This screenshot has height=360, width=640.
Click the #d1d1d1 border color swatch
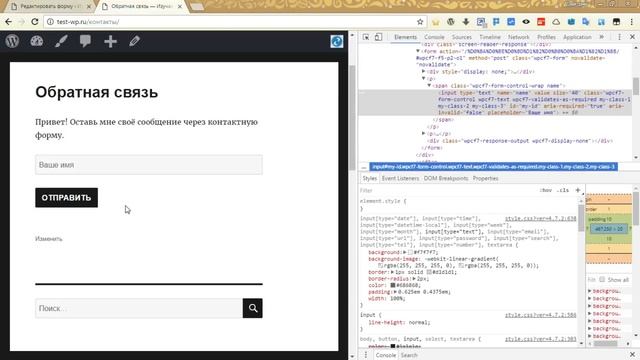[429, 272]
